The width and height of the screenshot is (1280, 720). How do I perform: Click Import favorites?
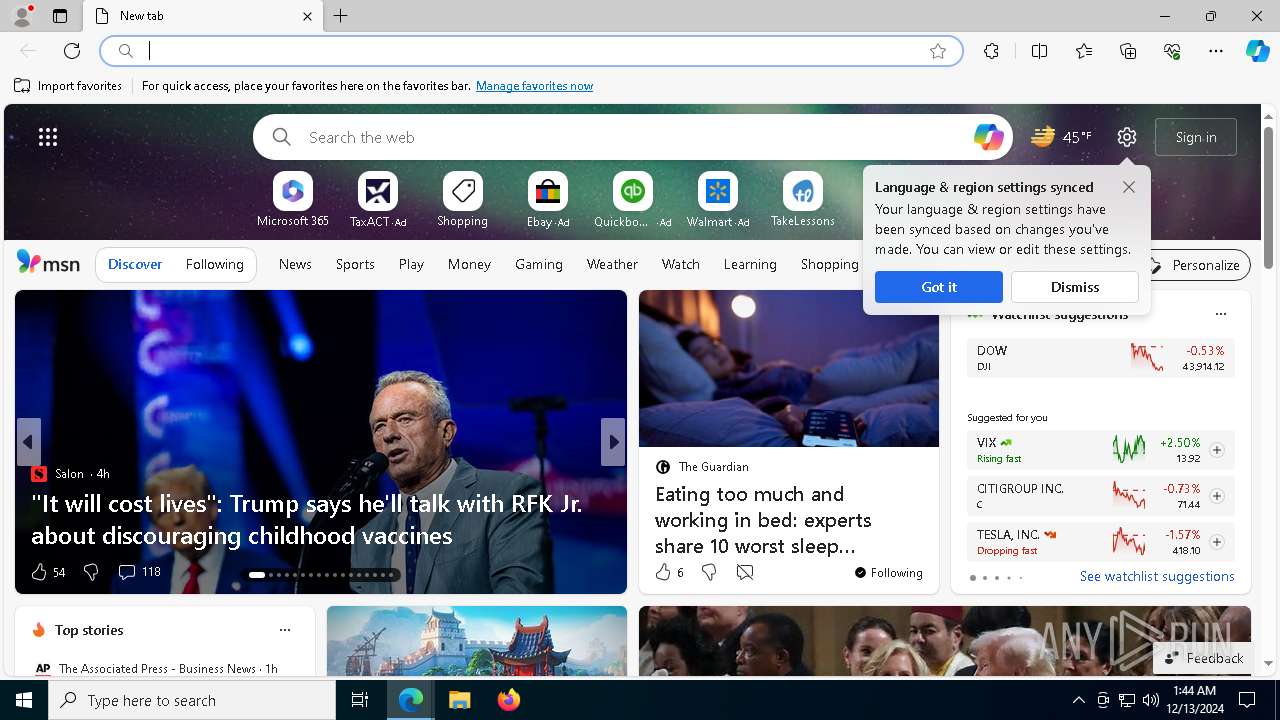click(68, 86)
